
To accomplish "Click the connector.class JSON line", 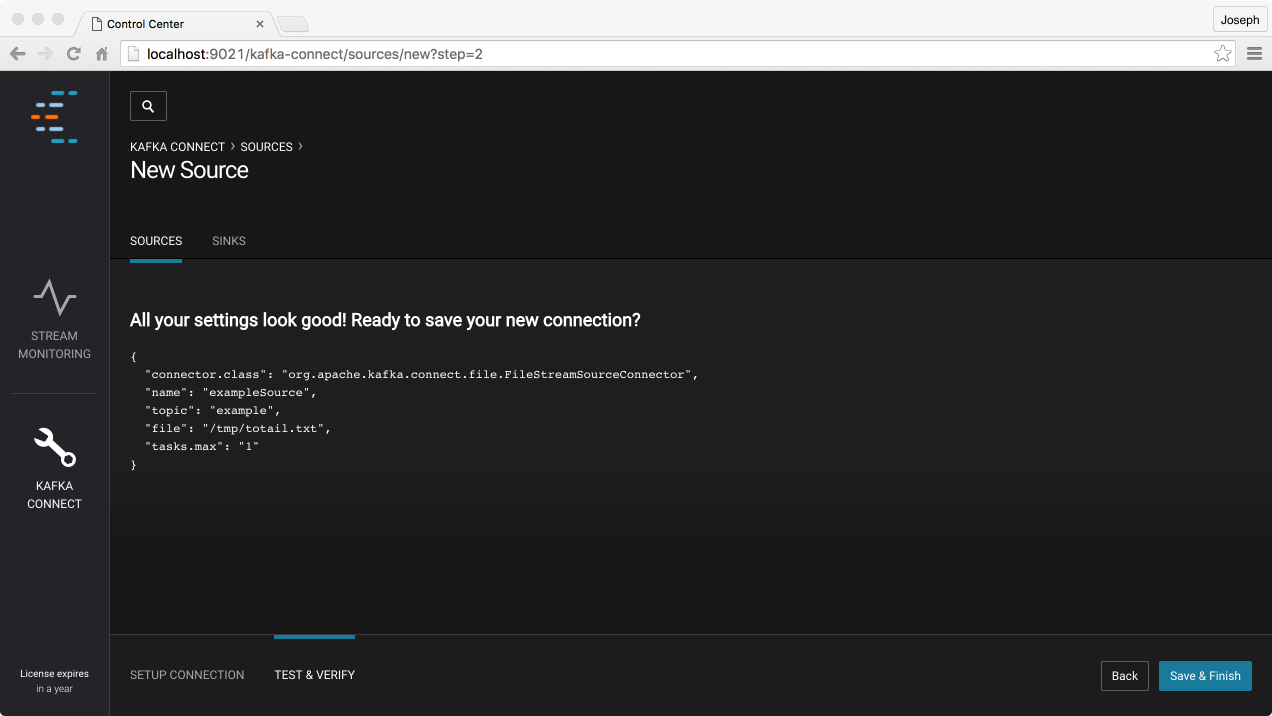I will [x=421, y=374].
